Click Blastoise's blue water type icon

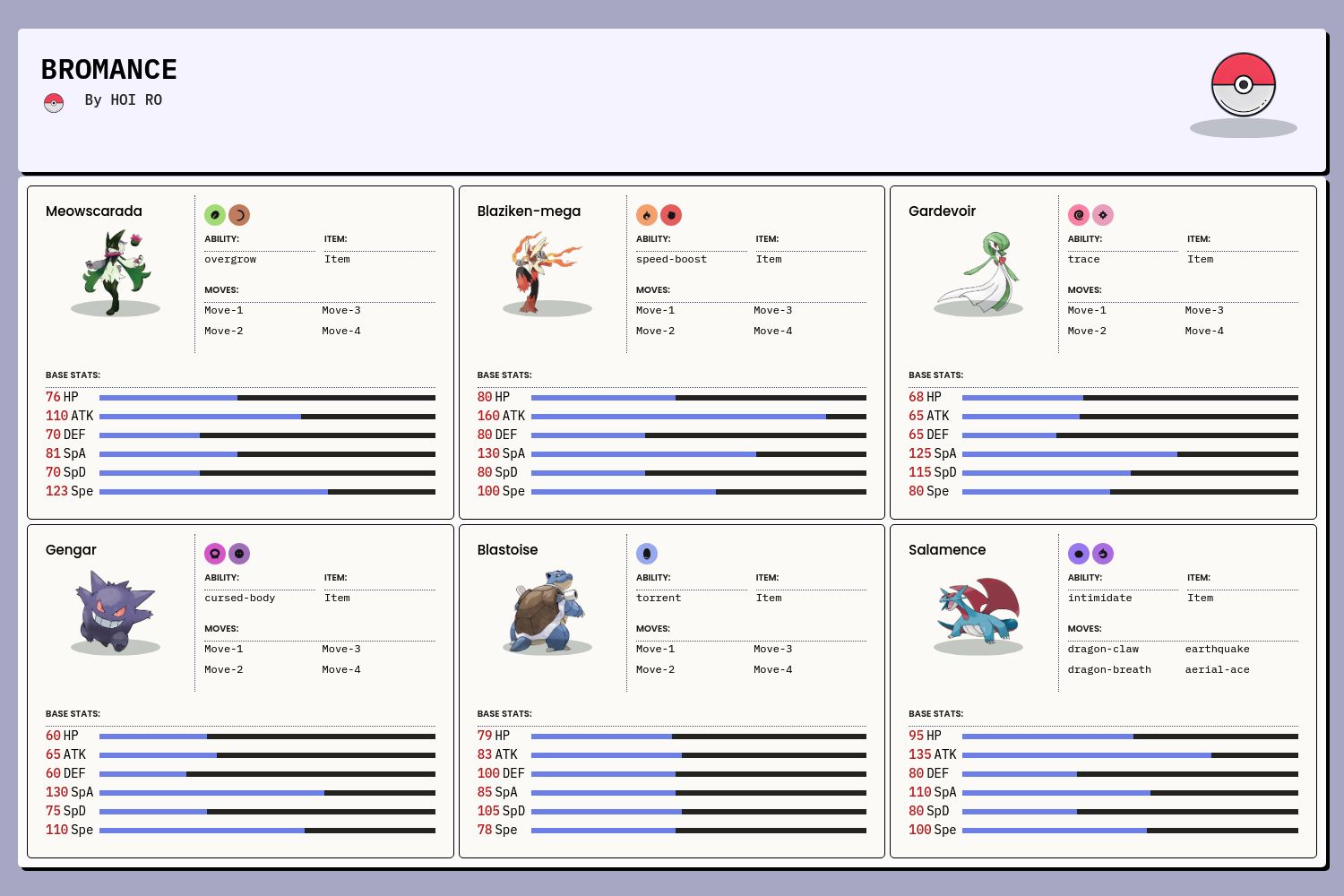(647, 554)
